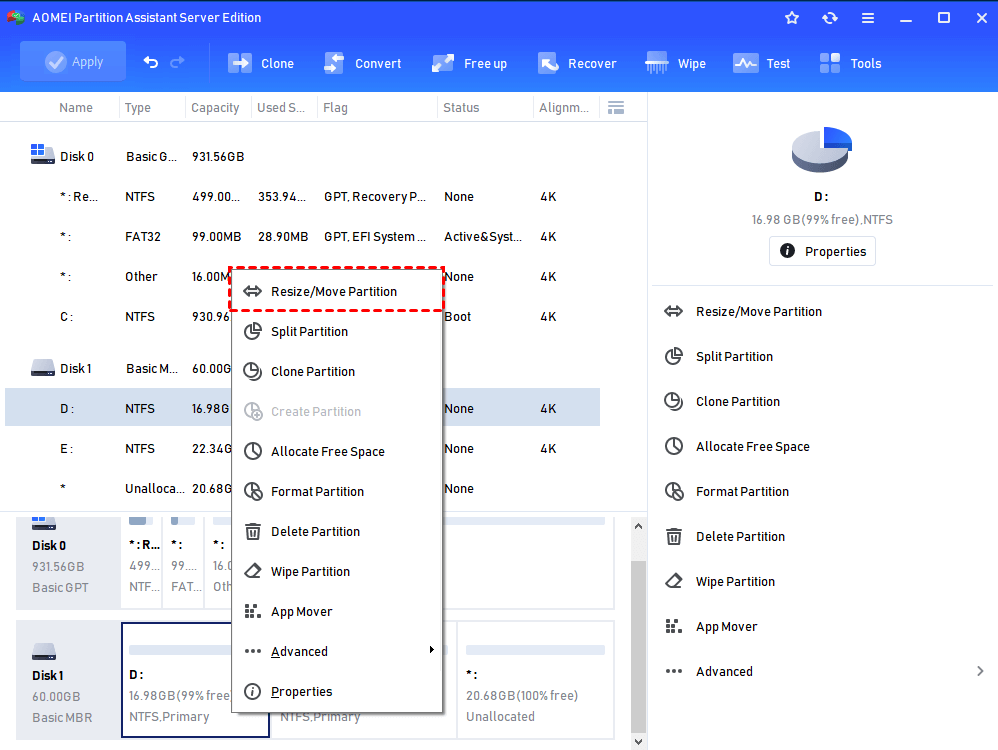Image resolution: width=998 pixels, height=750 pixels.
Task: Select Properties in context menu
Action: pyautogui.click(x=336, y=691)
